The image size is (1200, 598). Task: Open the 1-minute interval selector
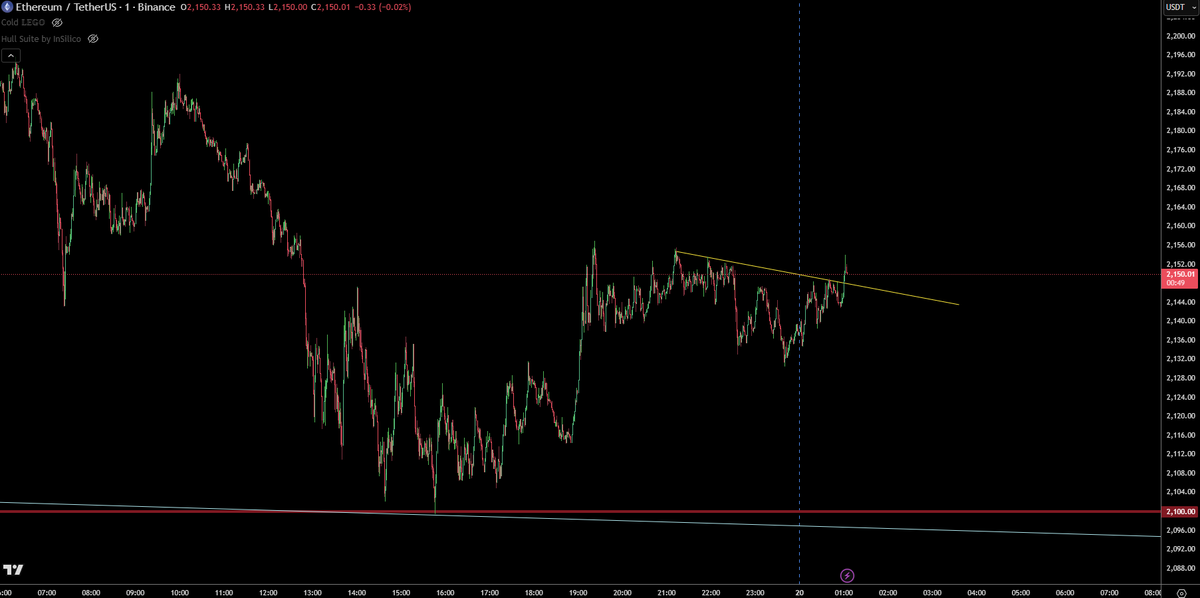tap(126, 8)
